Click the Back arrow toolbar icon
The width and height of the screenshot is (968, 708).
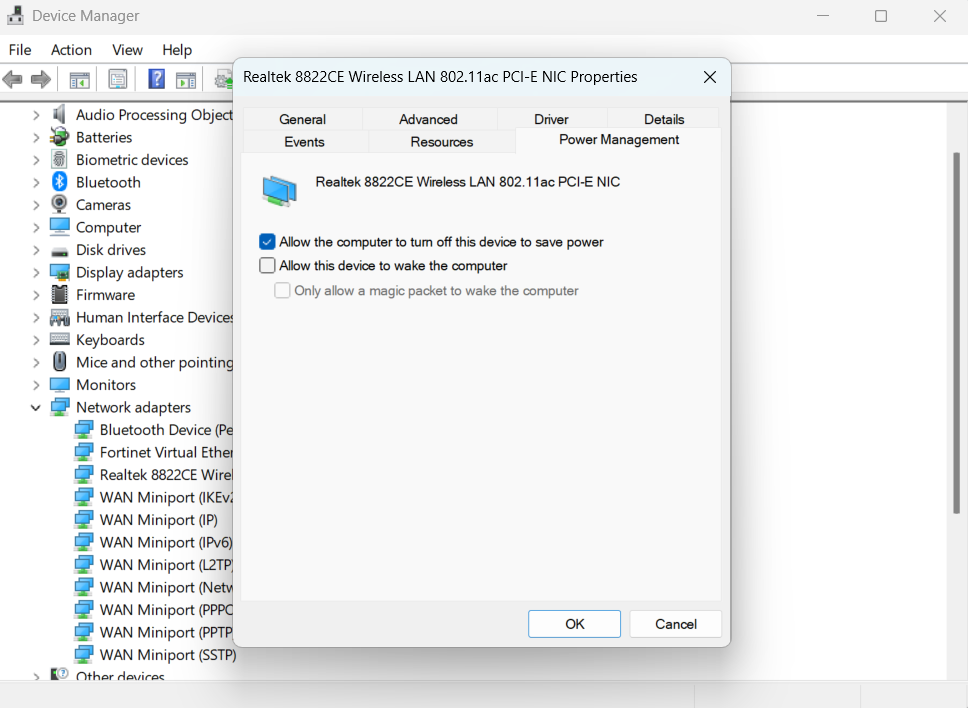(12, 79)
